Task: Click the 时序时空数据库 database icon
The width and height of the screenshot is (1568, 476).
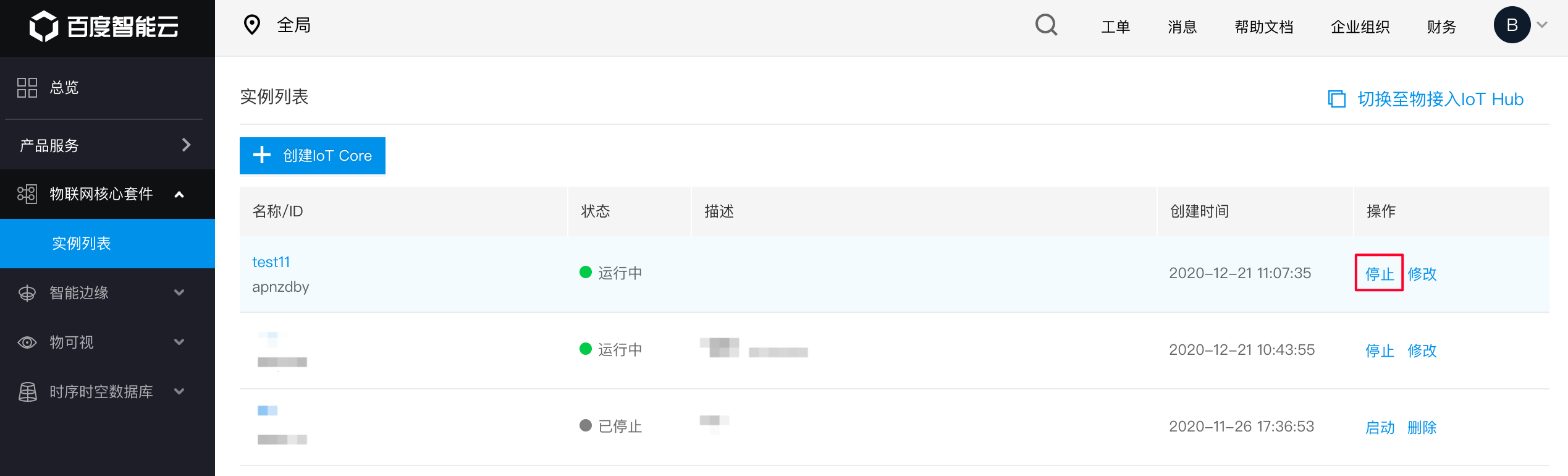Action: (x=27, y=392)
